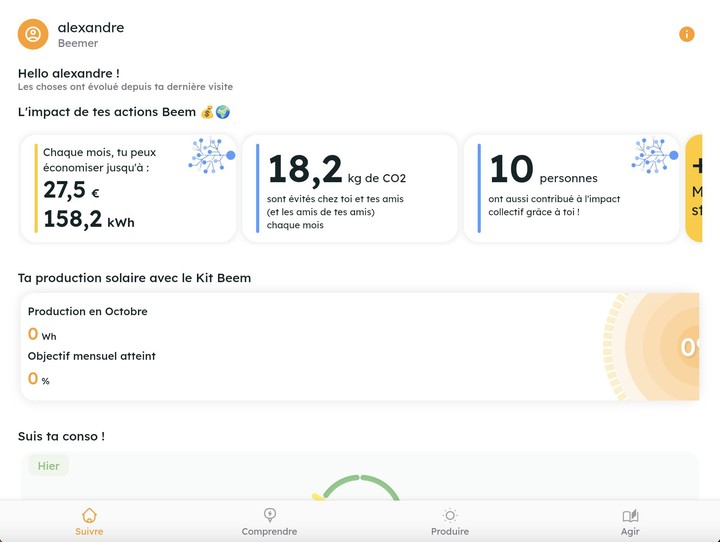The height and width of the screenshot is (542, 720).
Task: Tap the Agir book icon
Action: tap(630, 516)
